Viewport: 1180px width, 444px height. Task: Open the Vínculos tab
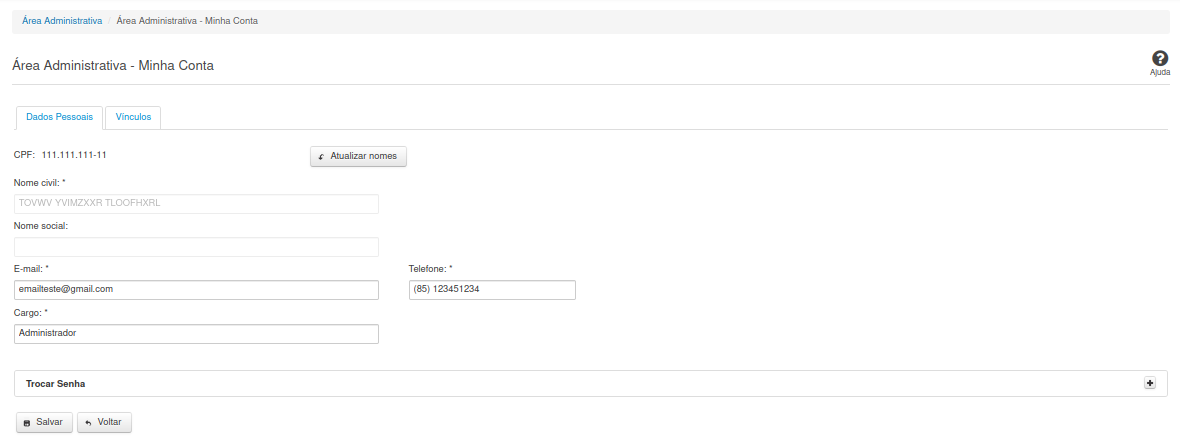(133, 117)
